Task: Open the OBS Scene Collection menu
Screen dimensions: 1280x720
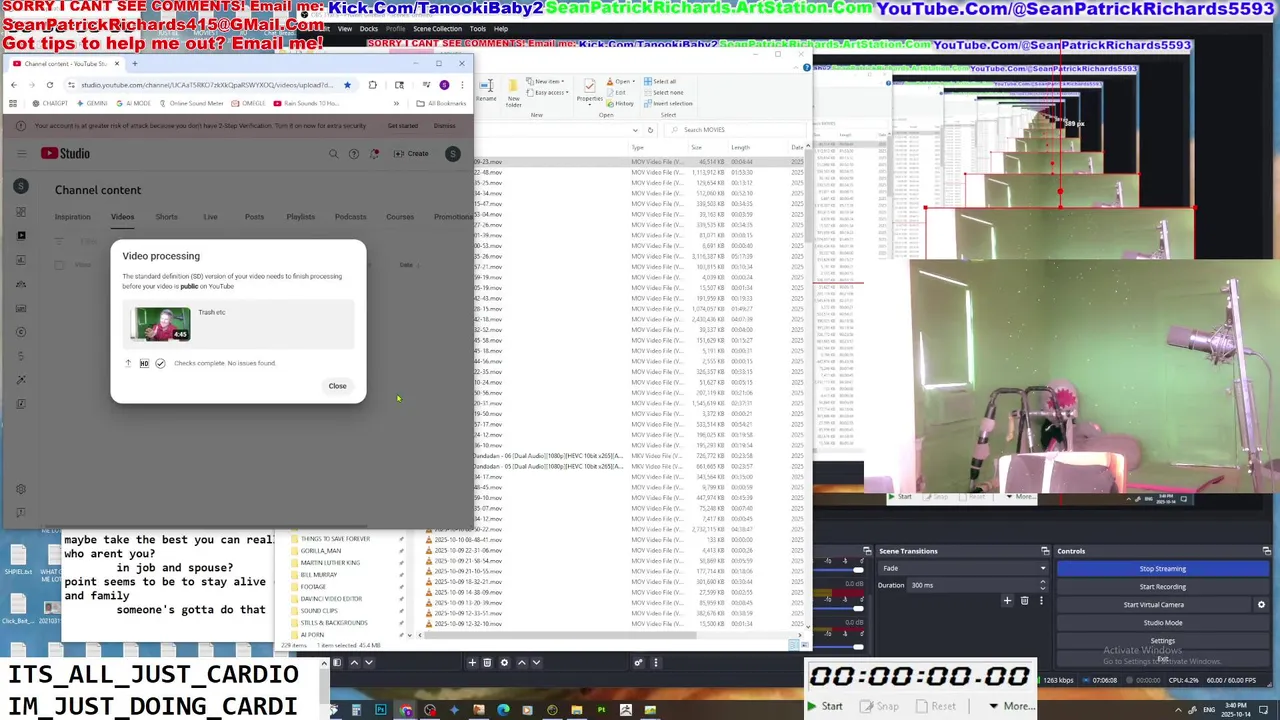Action: (x=438, y=29)
